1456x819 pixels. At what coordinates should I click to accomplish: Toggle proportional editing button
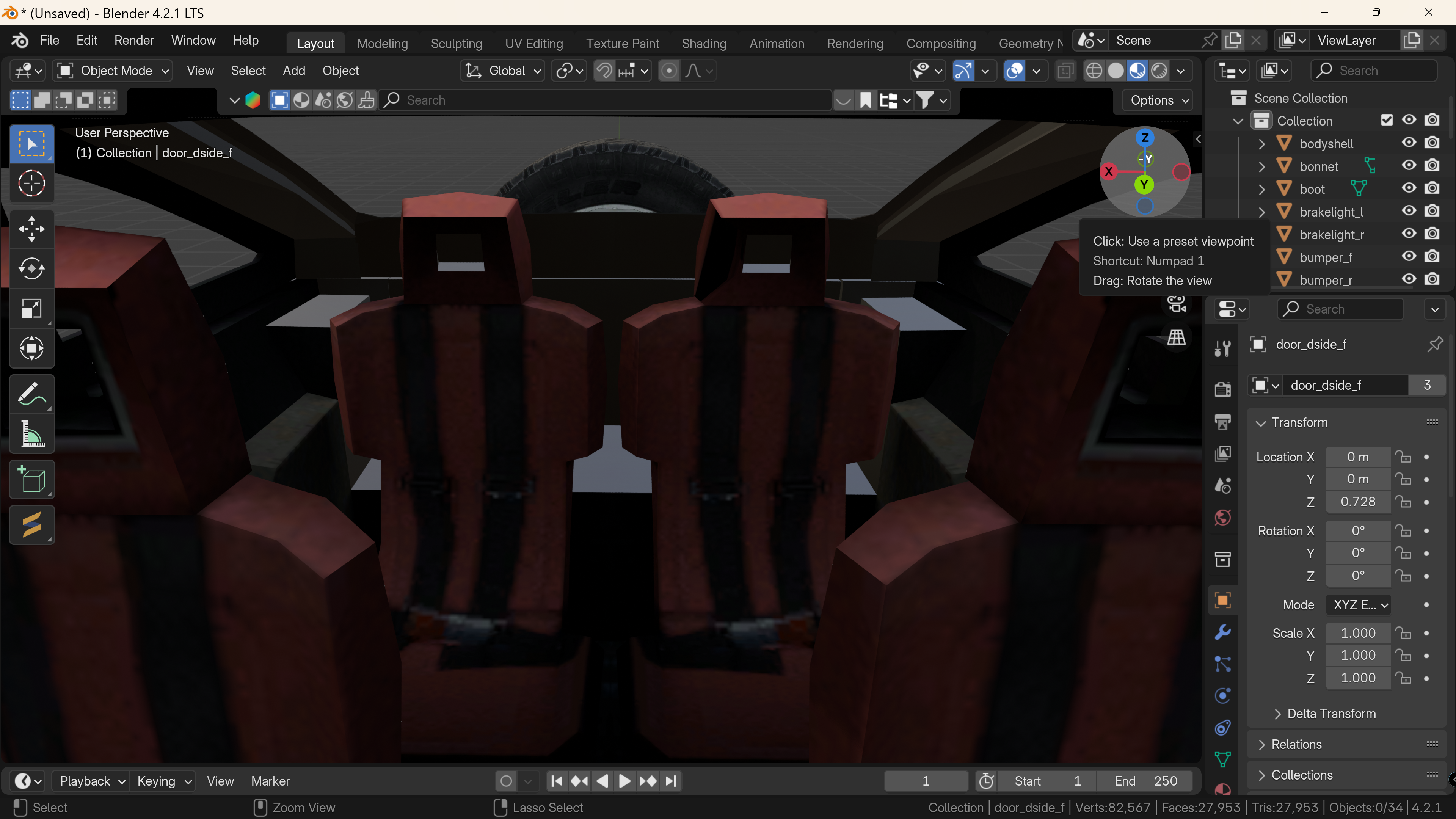tap(668, 71)
